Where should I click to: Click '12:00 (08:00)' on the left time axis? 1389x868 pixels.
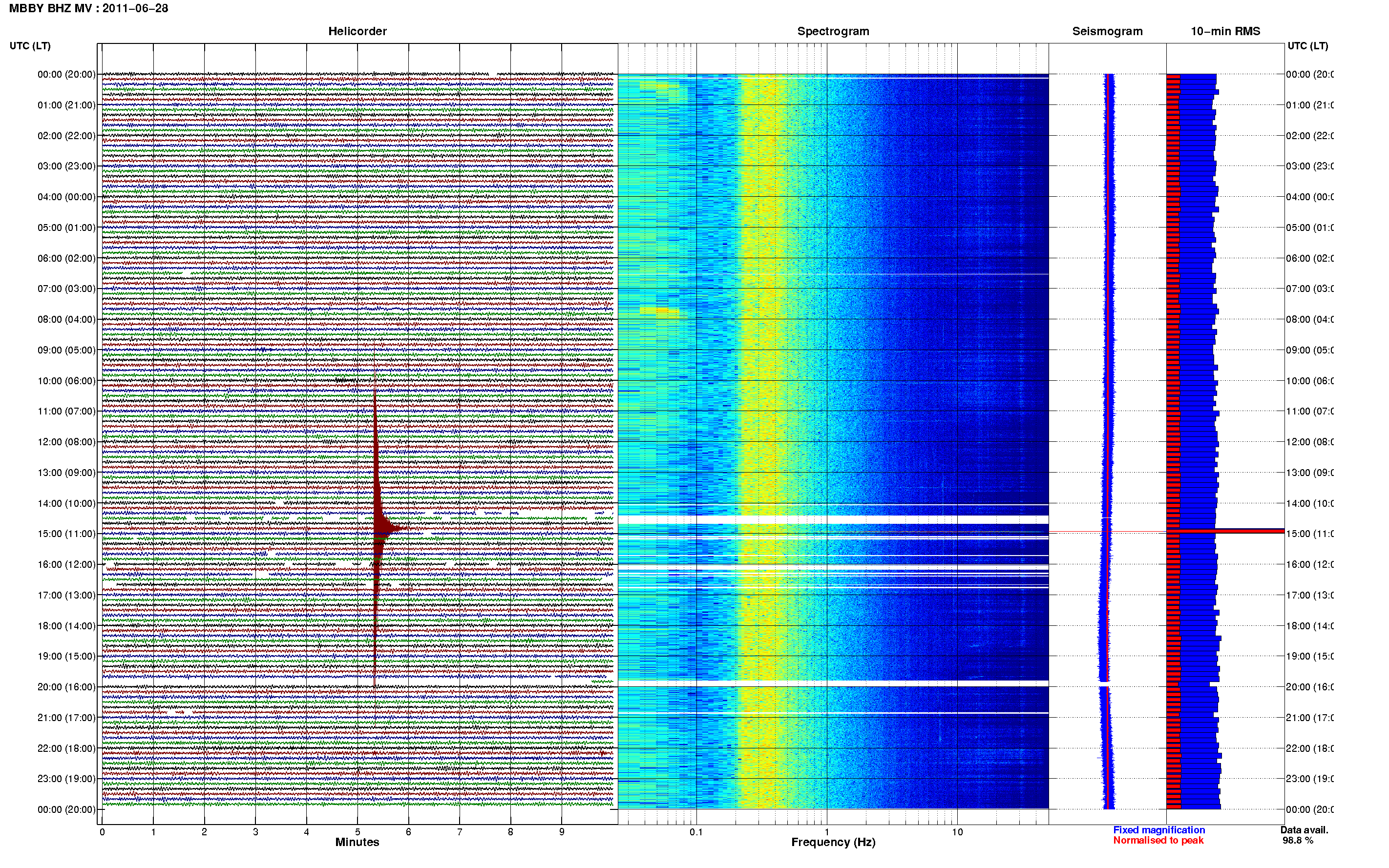point(66,442)
